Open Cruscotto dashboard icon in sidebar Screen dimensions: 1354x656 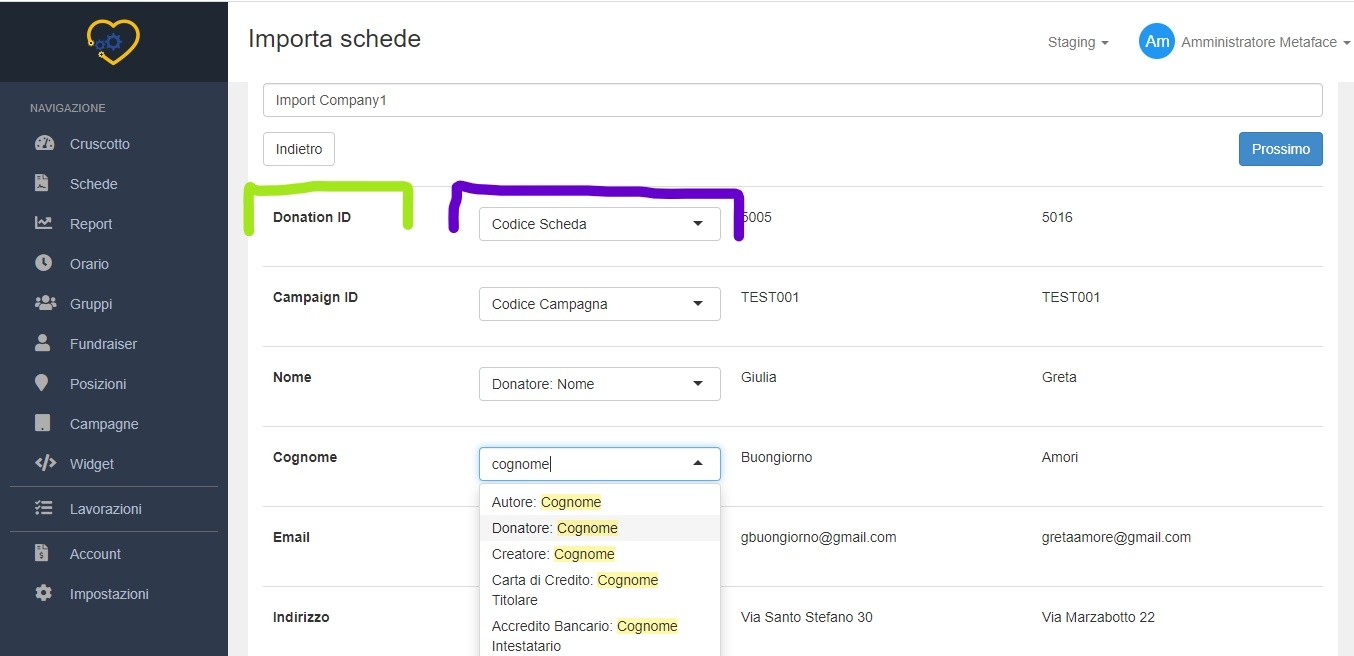(44, 143)
